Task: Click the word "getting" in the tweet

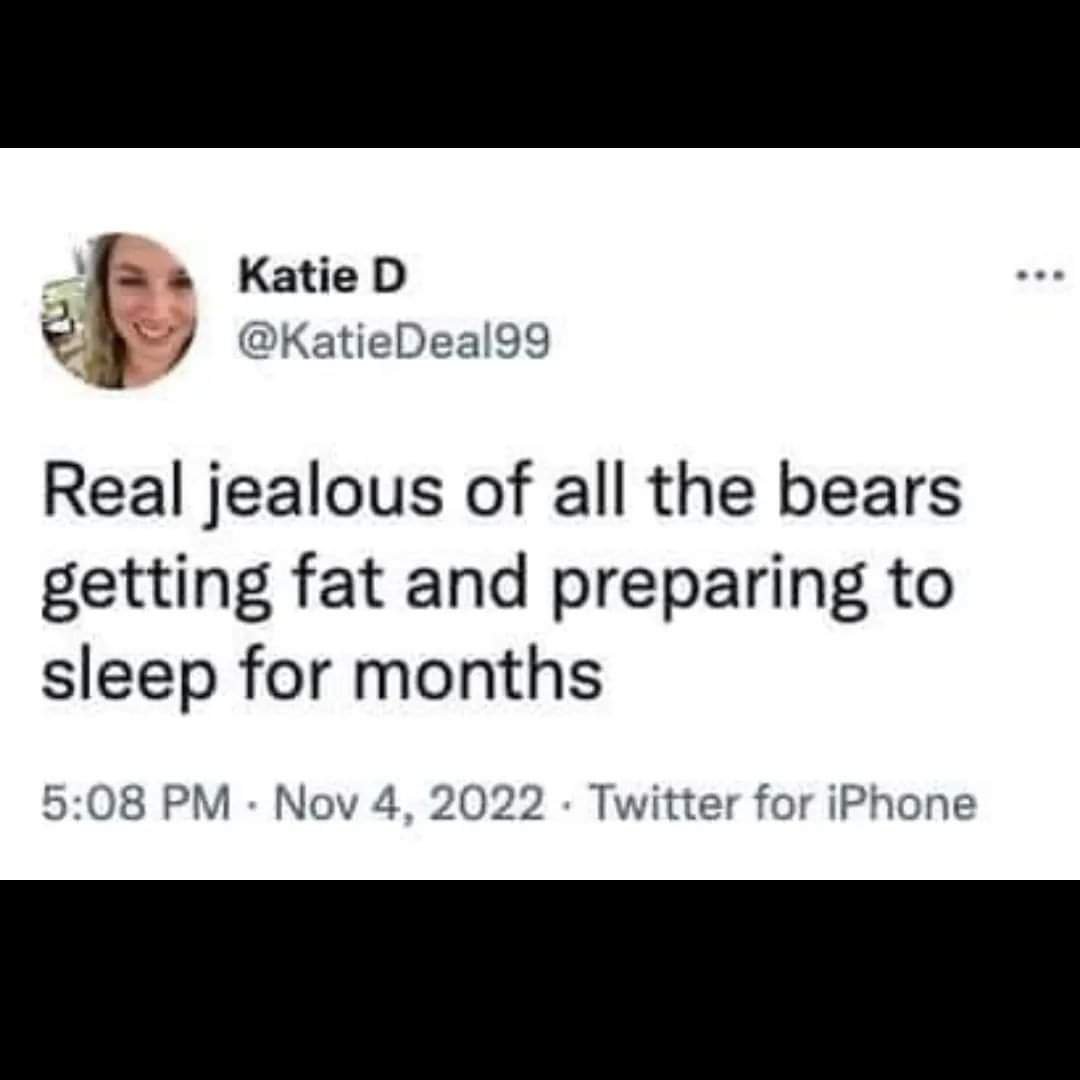Action: pyautogui.click(x=156, y=587)
